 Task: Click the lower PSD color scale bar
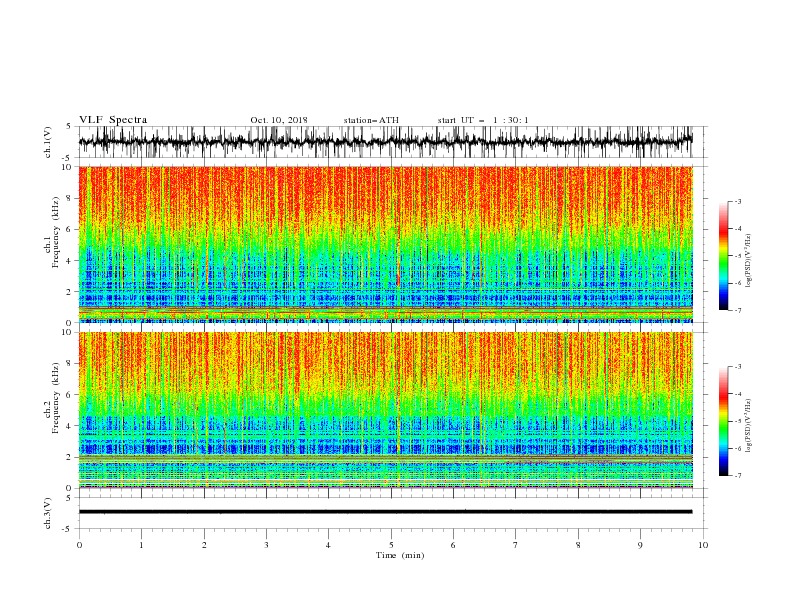click(x=723, y=421)
